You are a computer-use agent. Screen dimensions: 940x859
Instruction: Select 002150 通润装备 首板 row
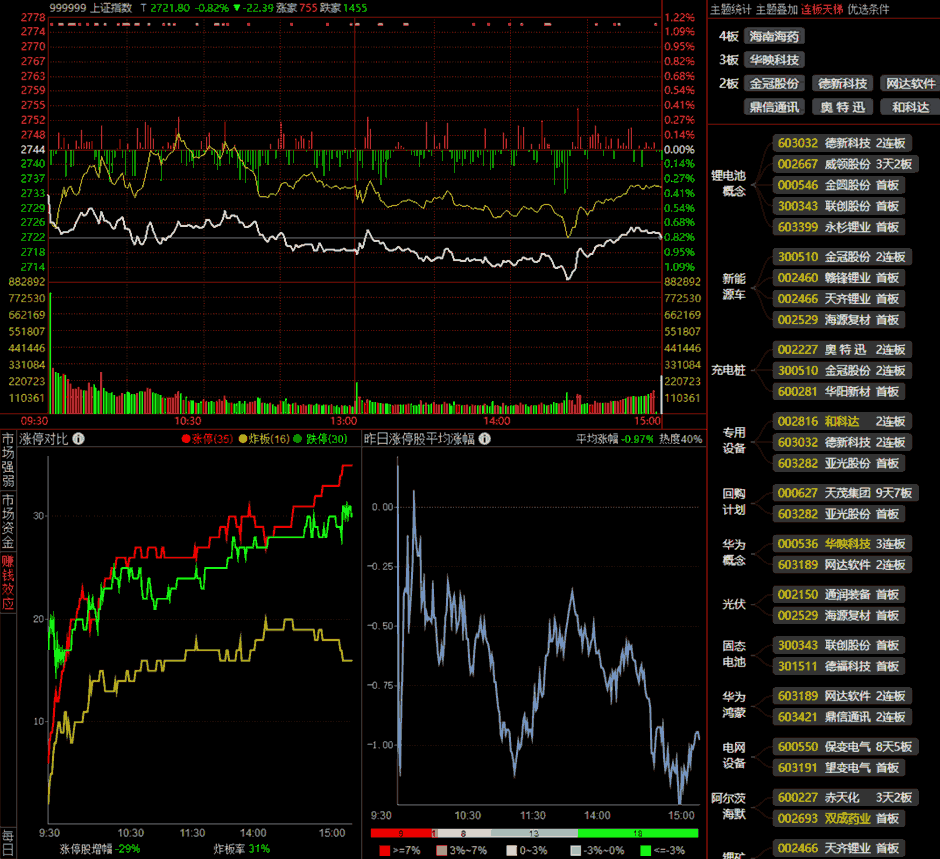point(838,595)
